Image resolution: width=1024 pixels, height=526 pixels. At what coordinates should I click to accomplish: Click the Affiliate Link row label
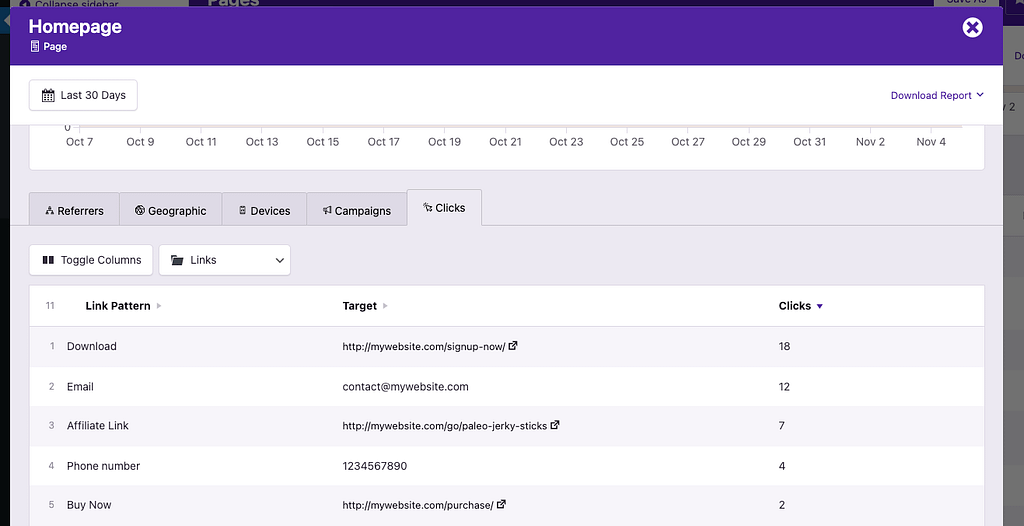tap(98, 425)
